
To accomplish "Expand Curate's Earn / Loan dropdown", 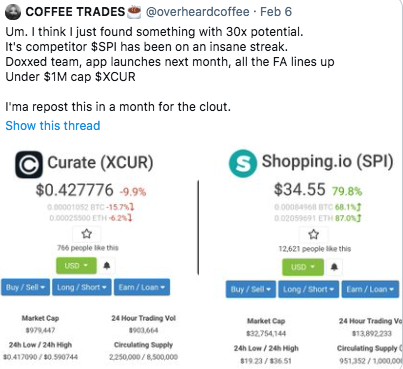I will coord(142,287).
